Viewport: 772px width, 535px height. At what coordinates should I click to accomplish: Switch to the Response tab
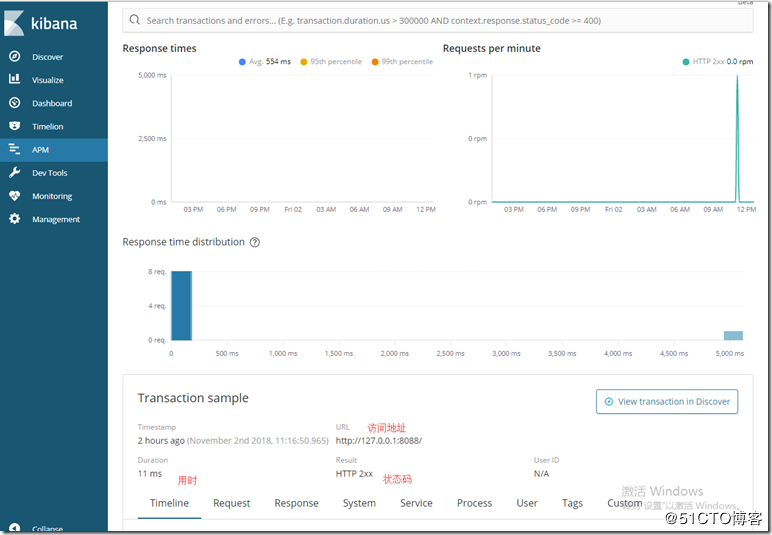pos(296,503)
